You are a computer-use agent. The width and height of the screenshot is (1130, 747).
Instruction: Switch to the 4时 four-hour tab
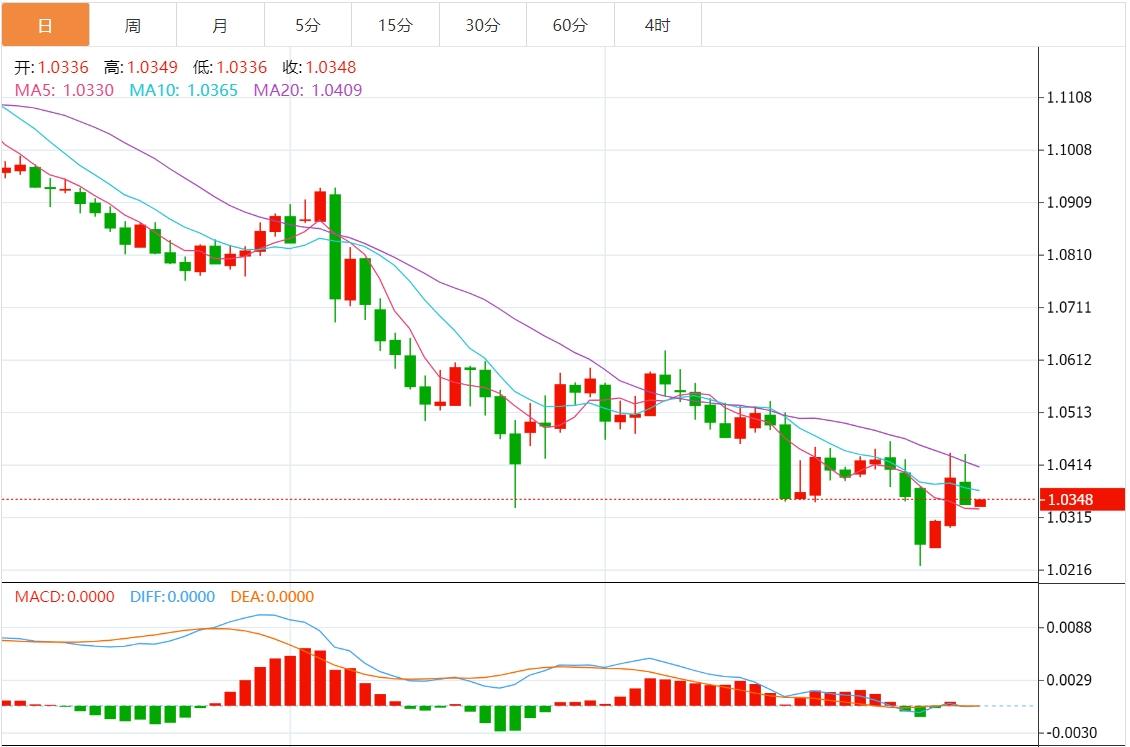click(657, 25)
